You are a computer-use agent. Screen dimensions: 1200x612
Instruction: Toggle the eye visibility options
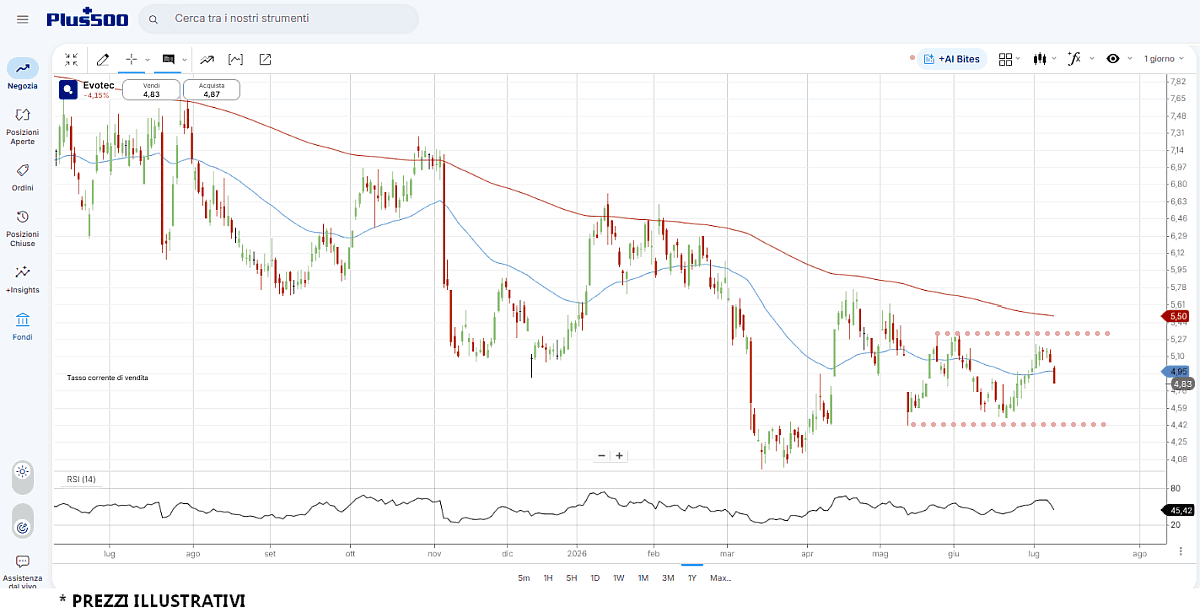pyautogui.click(x=1119, y=59)
